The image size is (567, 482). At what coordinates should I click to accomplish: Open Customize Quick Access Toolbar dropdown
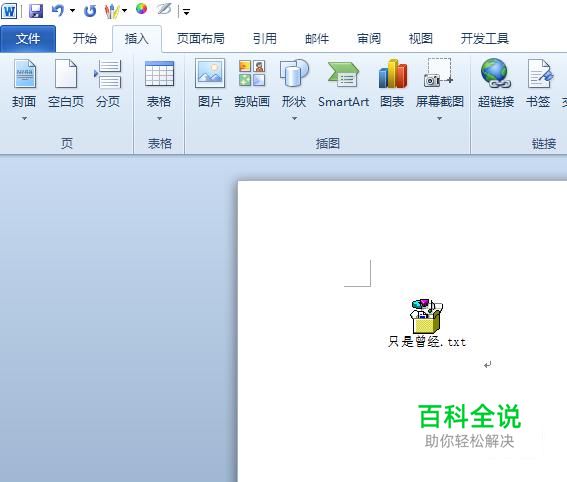point(187,12)
